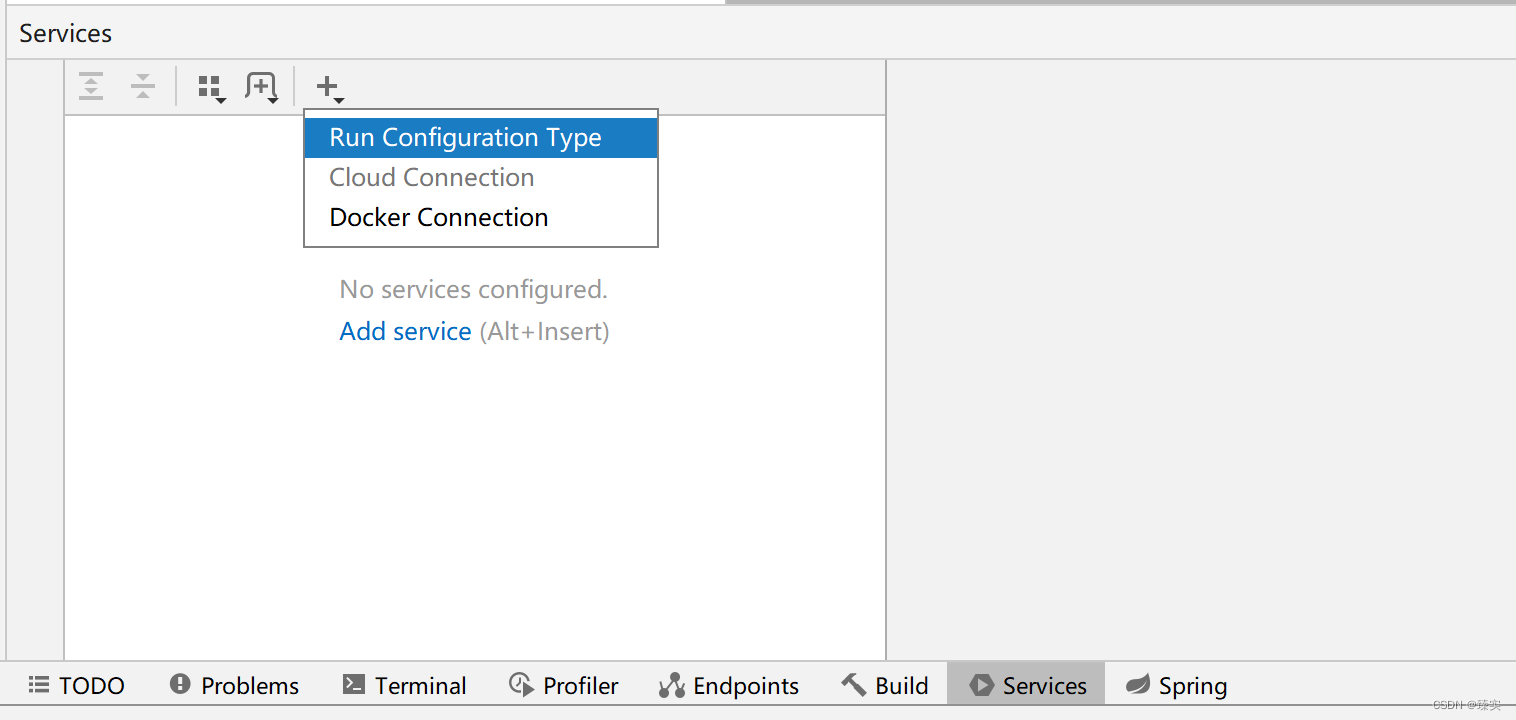The width and height of the screenshot is (1516, 720).
Task: Click the Add service link
Action: 405,331
